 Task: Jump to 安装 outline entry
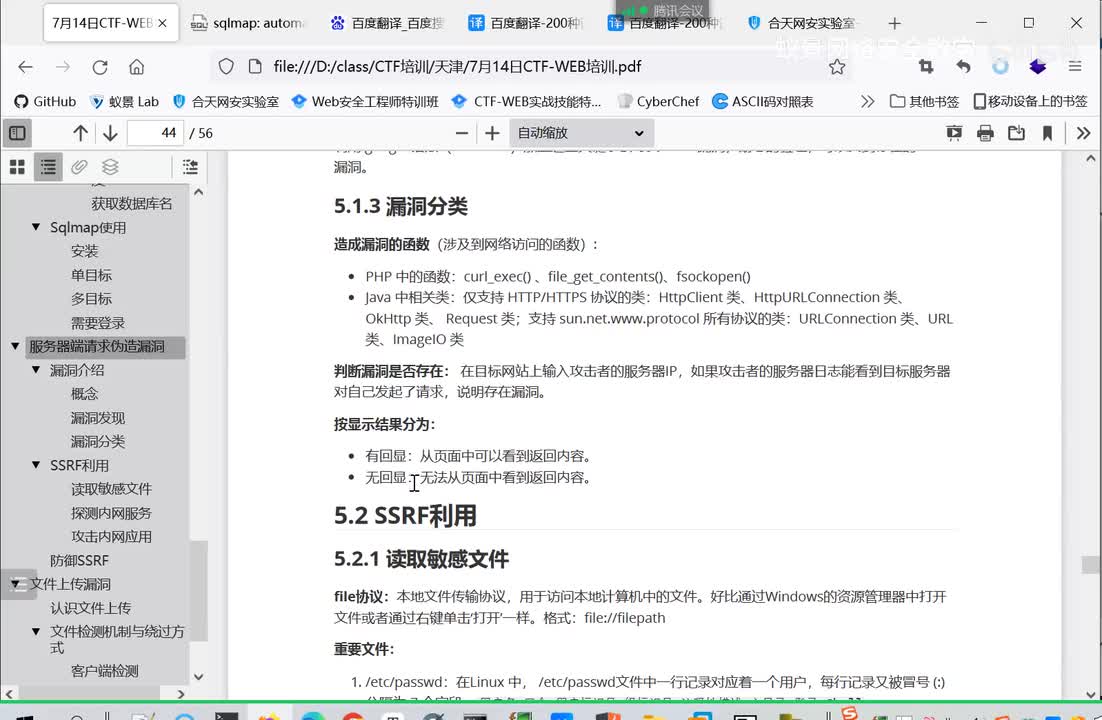[x=84, y=251]
